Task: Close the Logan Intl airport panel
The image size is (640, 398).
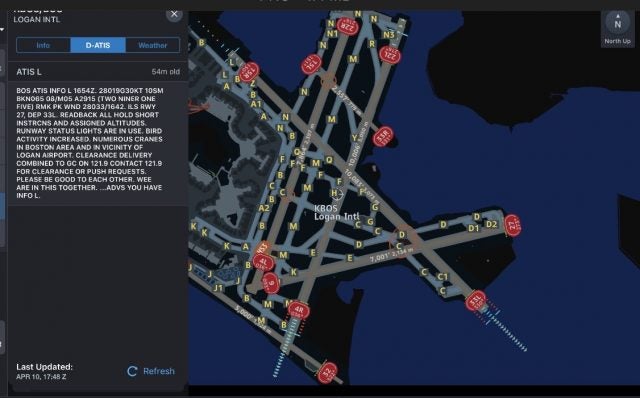Action: click(x=174, y=14)
